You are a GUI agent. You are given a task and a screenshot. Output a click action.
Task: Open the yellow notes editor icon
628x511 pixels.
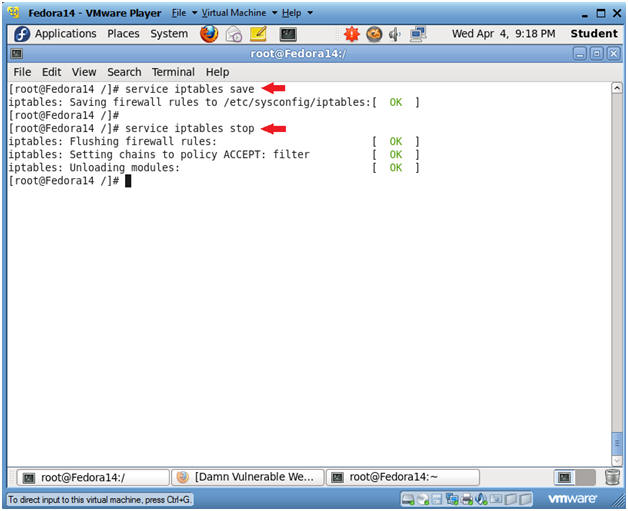pos(258,34)
